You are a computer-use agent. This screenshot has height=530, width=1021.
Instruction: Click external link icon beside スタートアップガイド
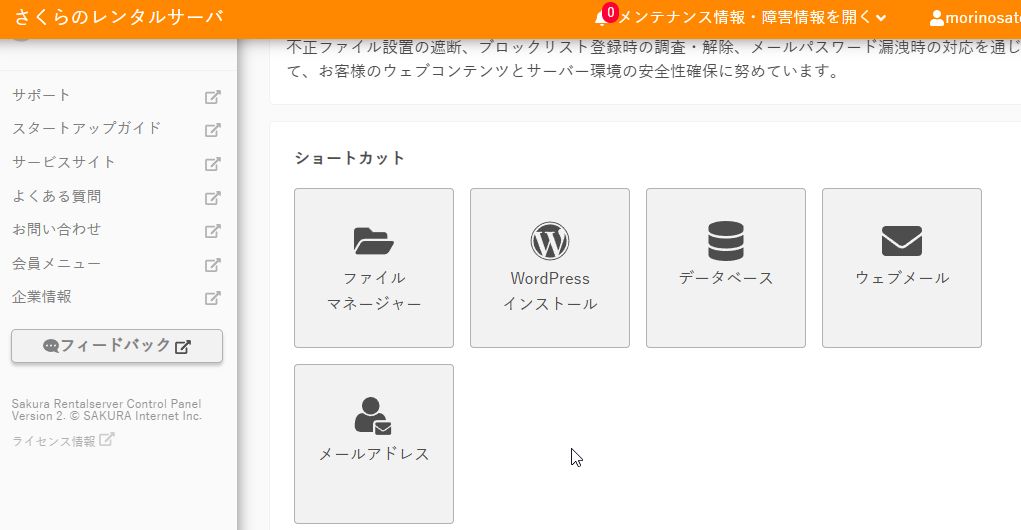click(212, 130)
